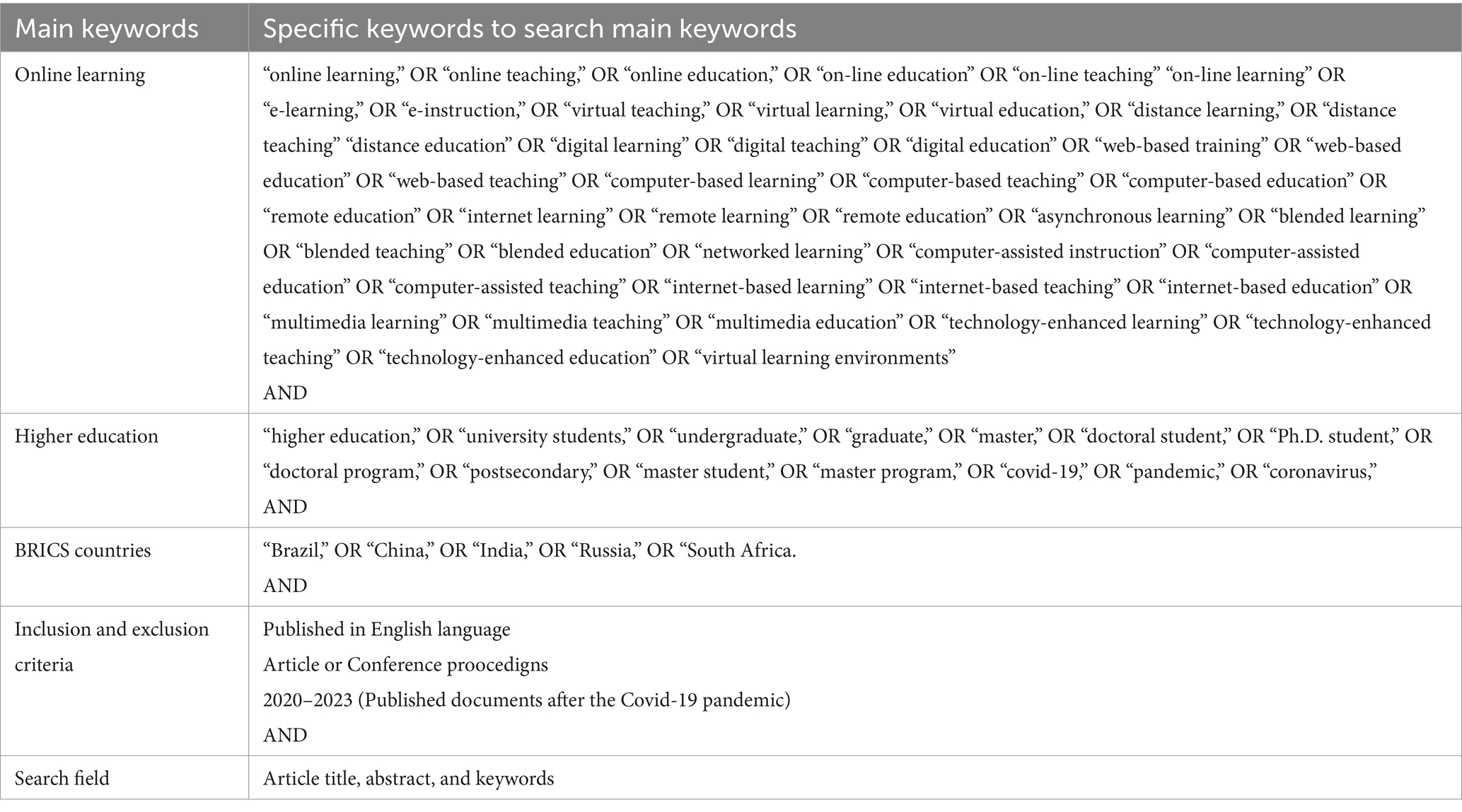Select the 'Higher education' row label
This screenshot has width=1462, height=812.
[86, 436]
